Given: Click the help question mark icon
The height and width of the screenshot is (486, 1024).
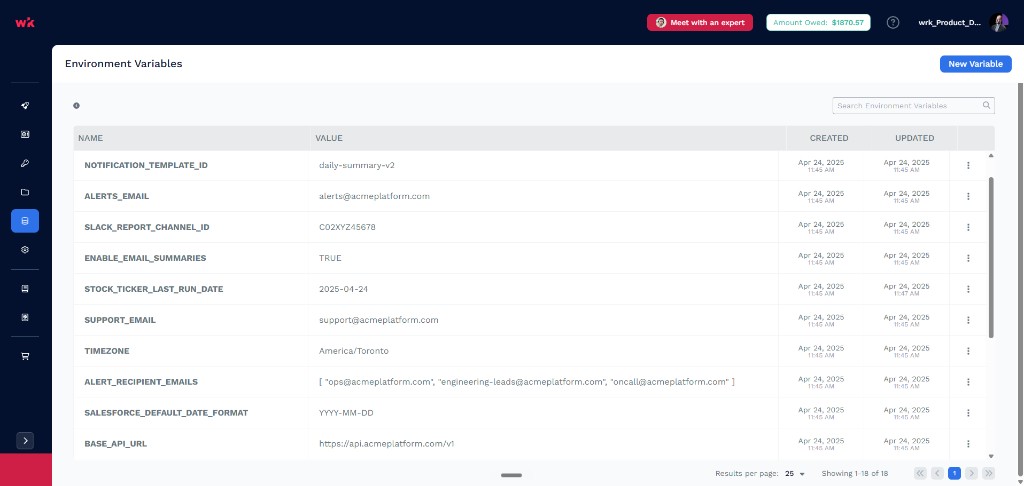Looking at the screenshot, I should tap(893, 22).
